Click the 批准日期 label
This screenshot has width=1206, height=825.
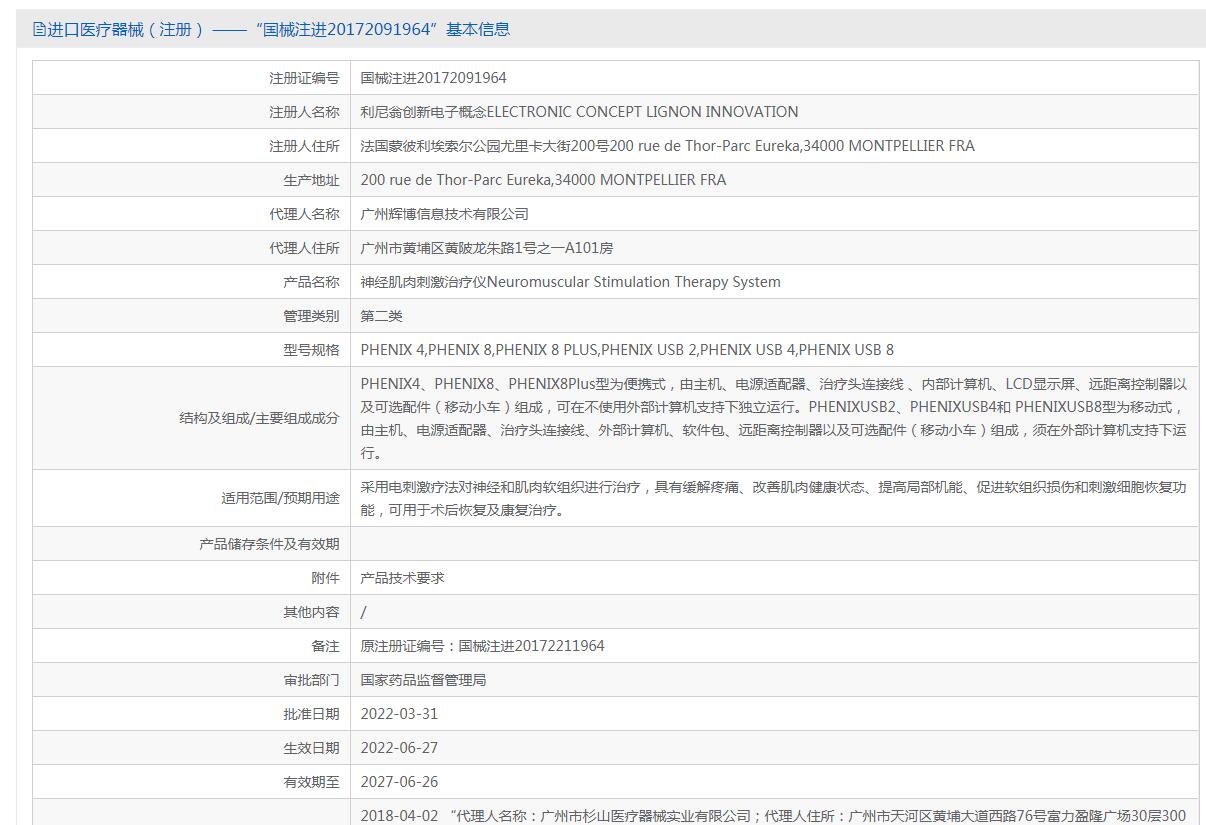311,714
